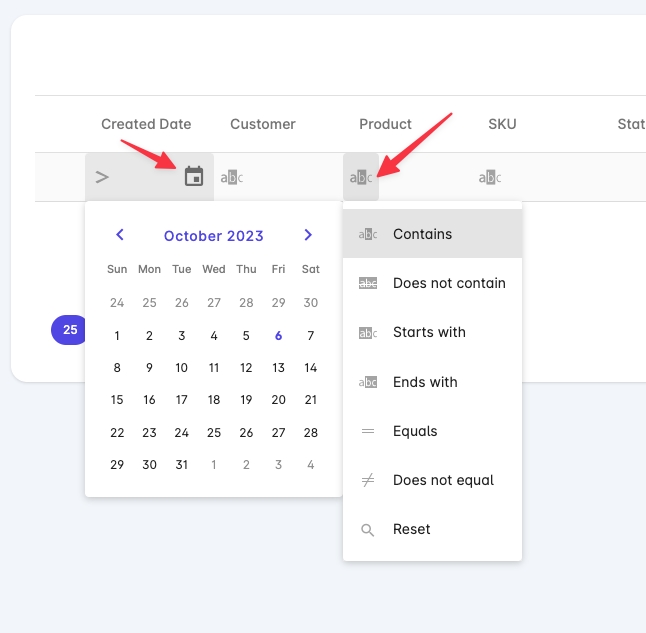Click the calendar icon in Created Date filter
This screenshot has width=646, height=633.
pyautogui.click(x=194, y=177)
